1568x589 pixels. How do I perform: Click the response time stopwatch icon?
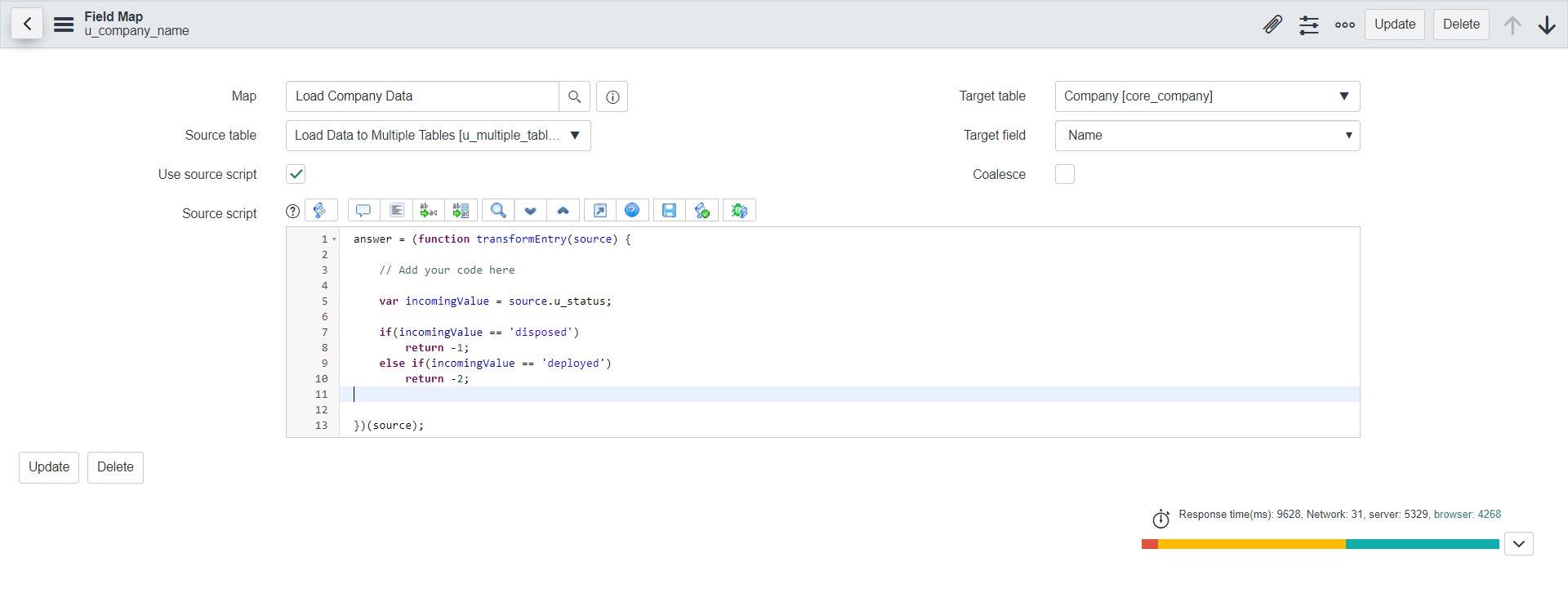click(1160, 519)
